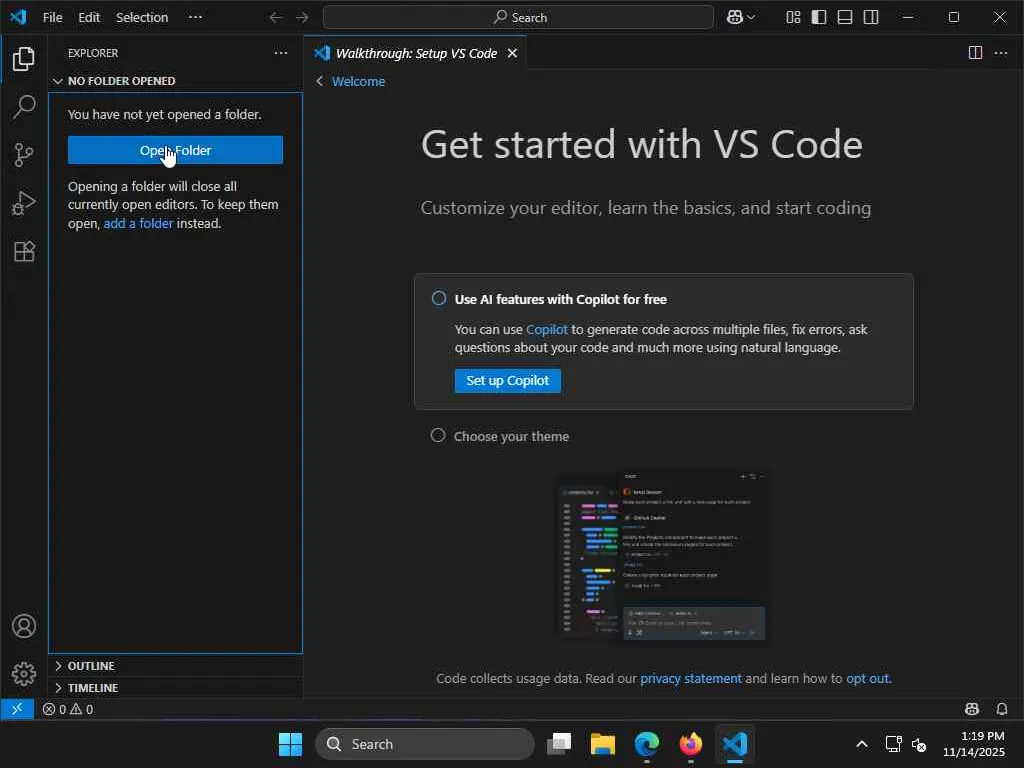Open the Copilot link in description
The height and width of the screenshot is (768, 1024).
point(547,329)
